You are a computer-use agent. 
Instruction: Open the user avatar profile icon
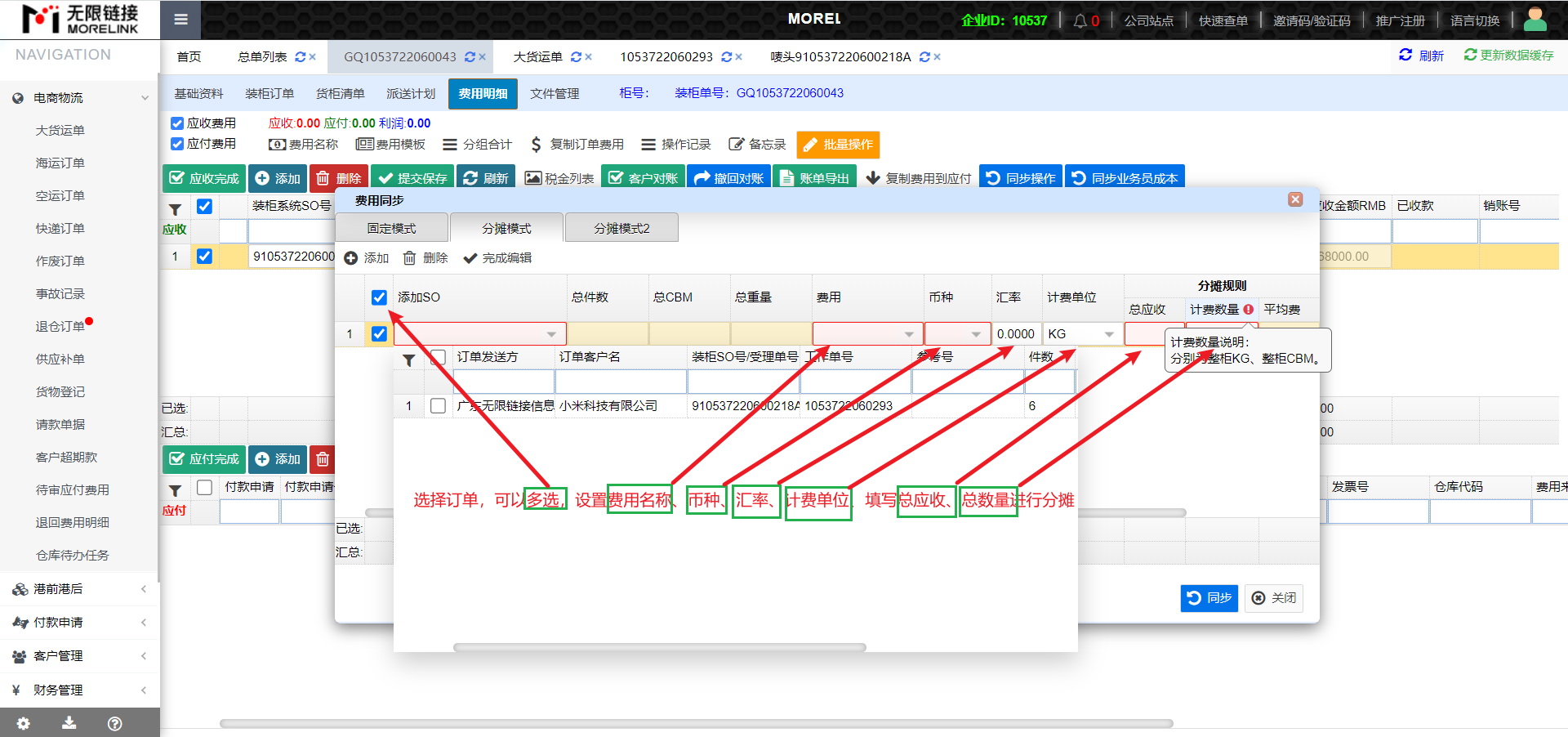pyautogui.click(x=1535, y=20)
